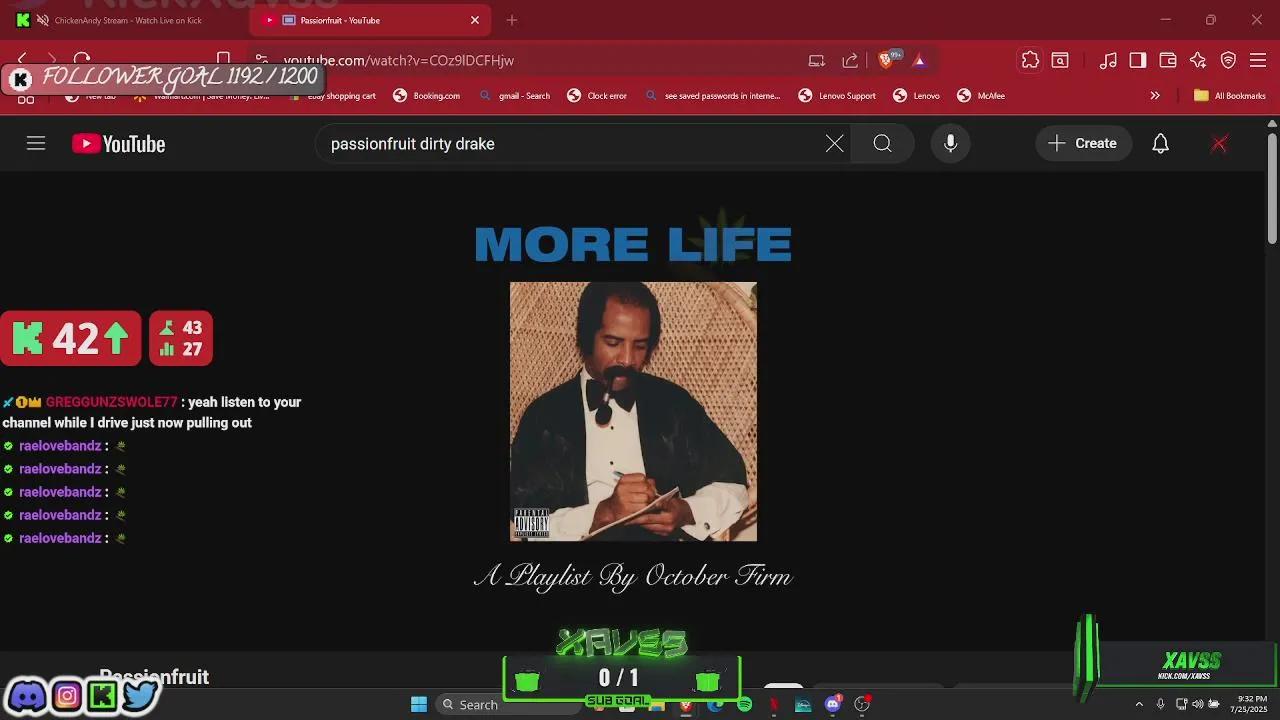The height and width of the screenshot is (720, 1280).
Task: Open the Leo AI sparkle icon
Action: (x=1198, y=60)
